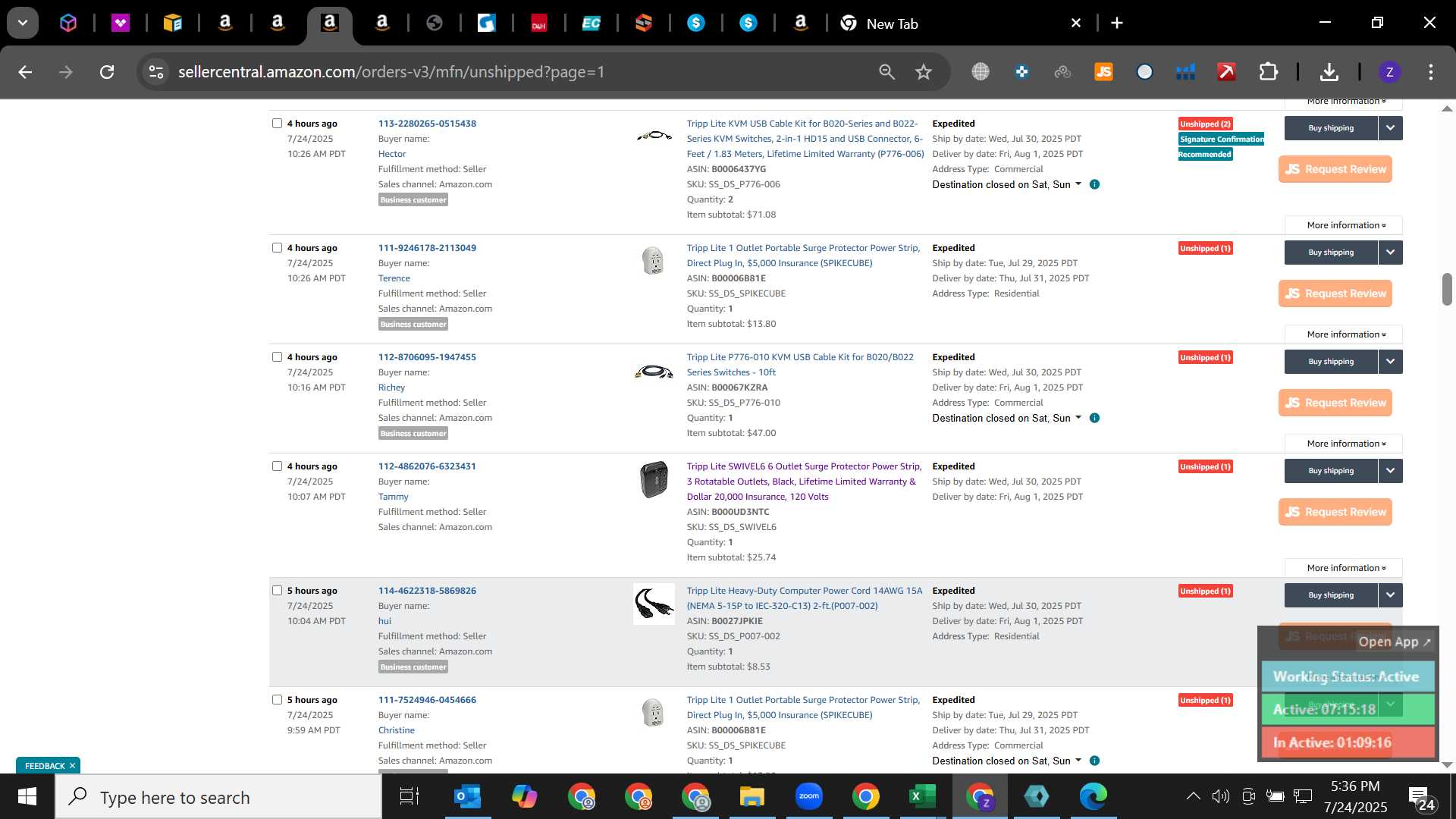Click the Windows search box
Screen dimensions: 1456x819
coord(218,797)
